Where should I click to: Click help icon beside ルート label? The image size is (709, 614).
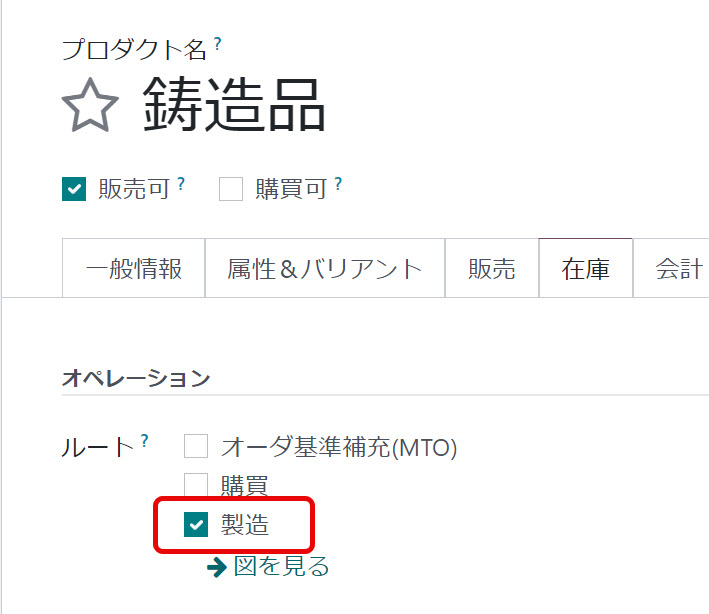[145, 440]
